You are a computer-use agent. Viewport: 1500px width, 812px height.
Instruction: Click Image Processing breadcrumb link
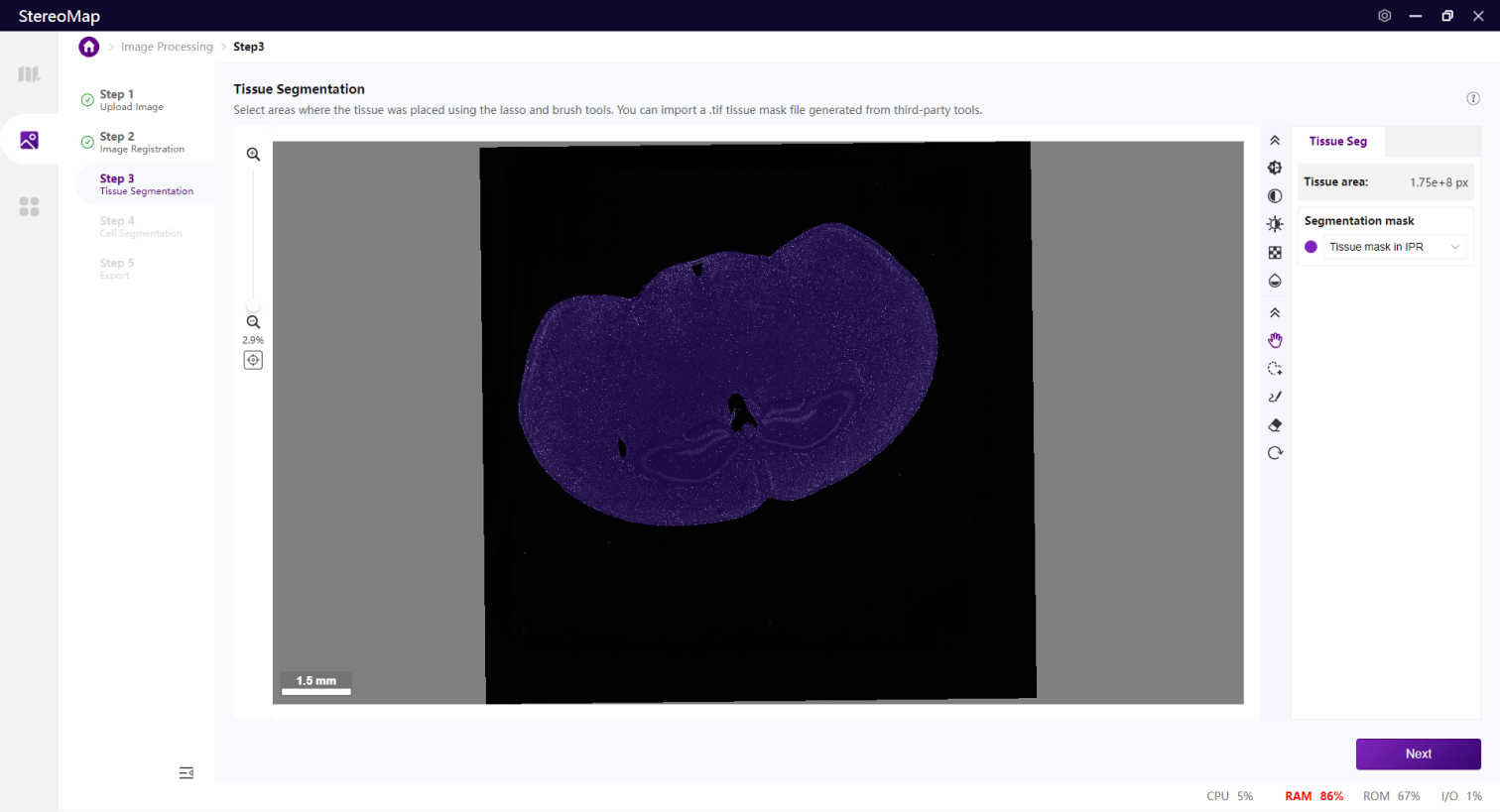point(167,47)
